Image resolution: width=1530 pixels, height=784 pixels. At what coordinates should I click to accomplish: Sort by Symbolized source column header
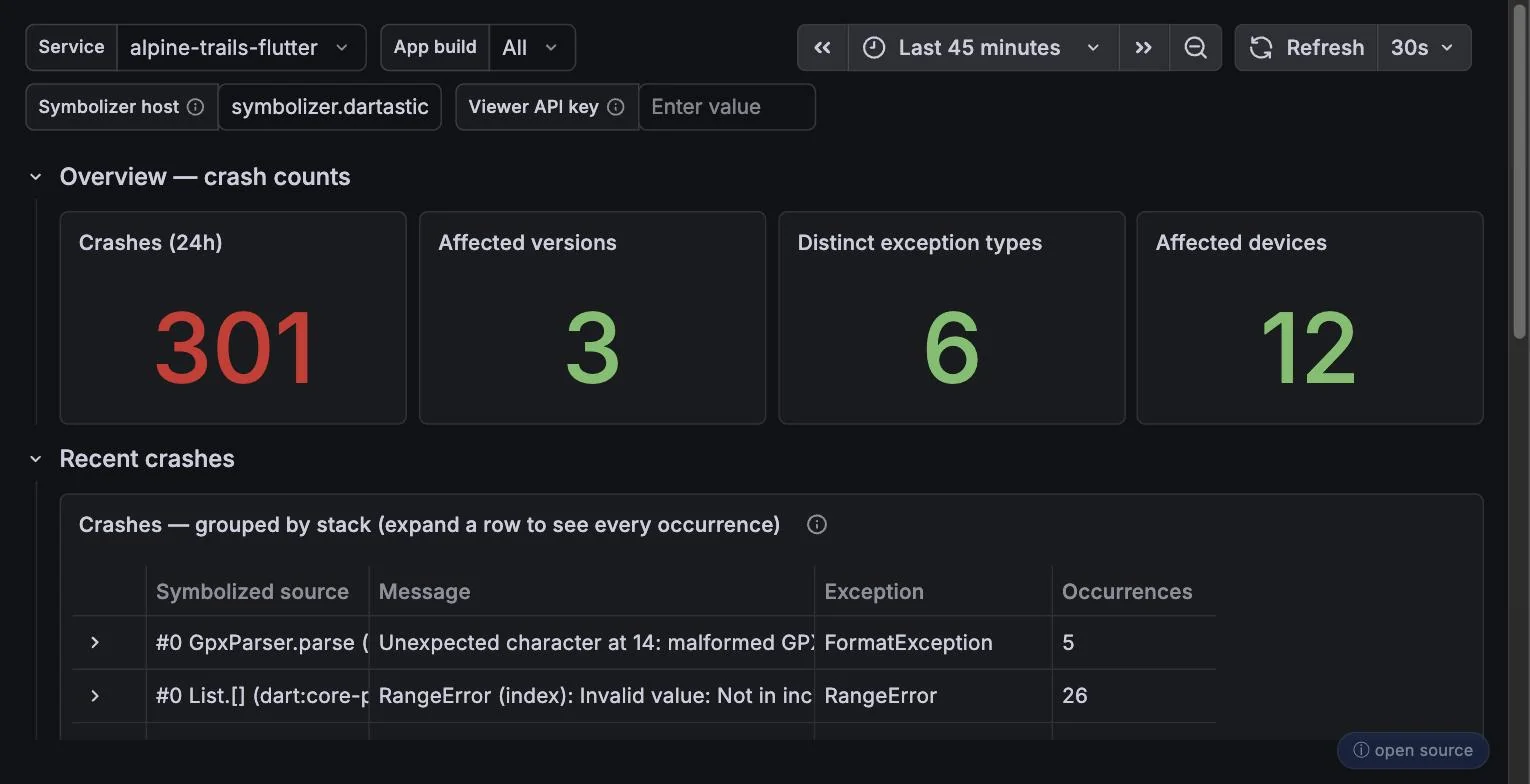[253, 591]
